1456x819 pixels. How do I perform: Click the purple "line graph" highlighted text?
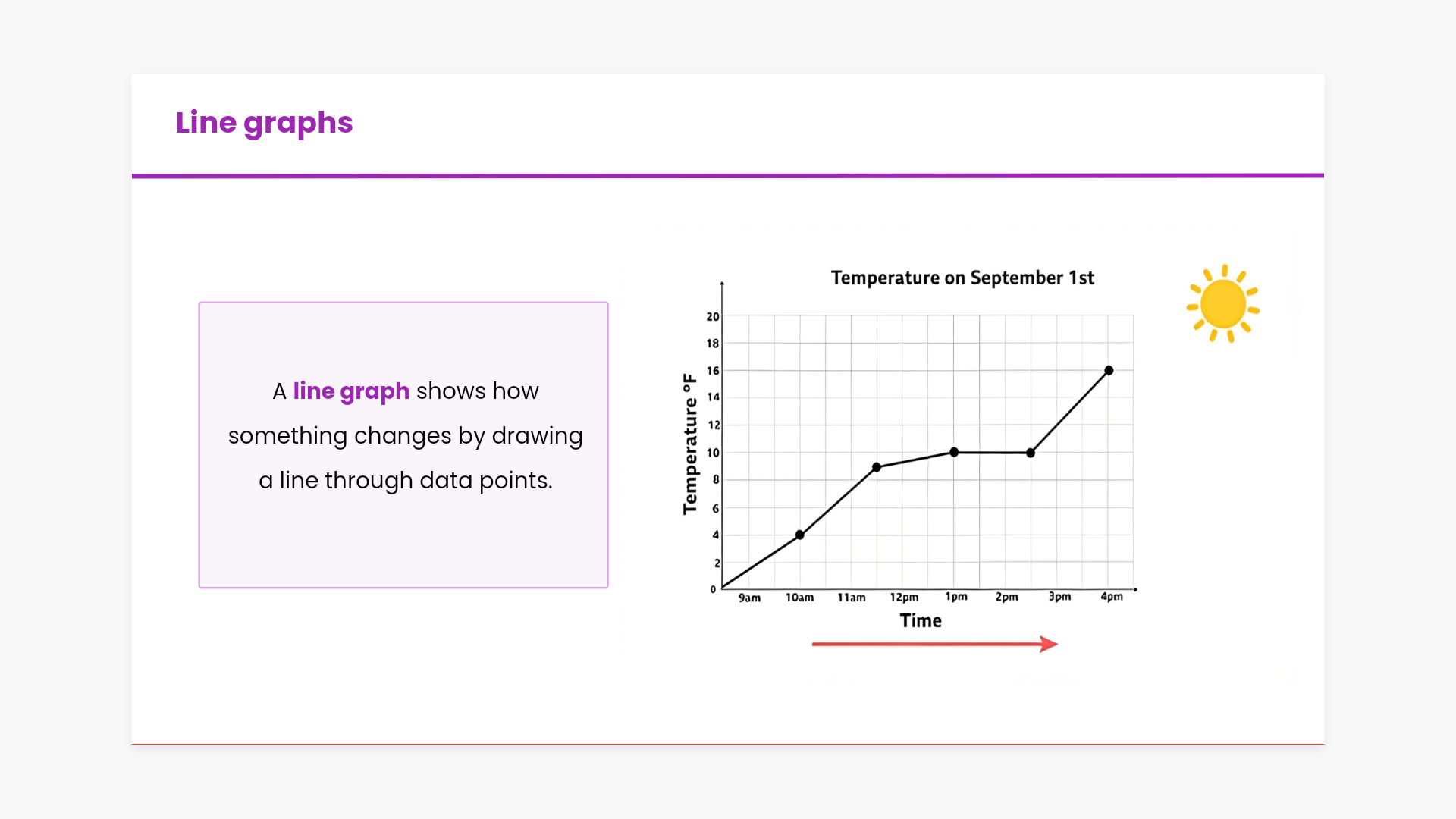pyautogui.click(x=351, y=391)
